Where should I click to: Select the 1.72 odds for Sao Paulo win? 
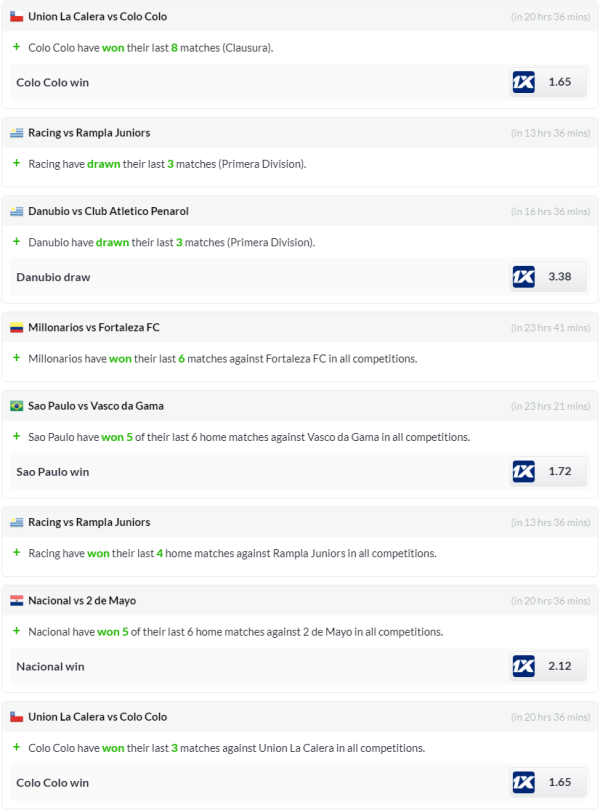tap(560, 471)
